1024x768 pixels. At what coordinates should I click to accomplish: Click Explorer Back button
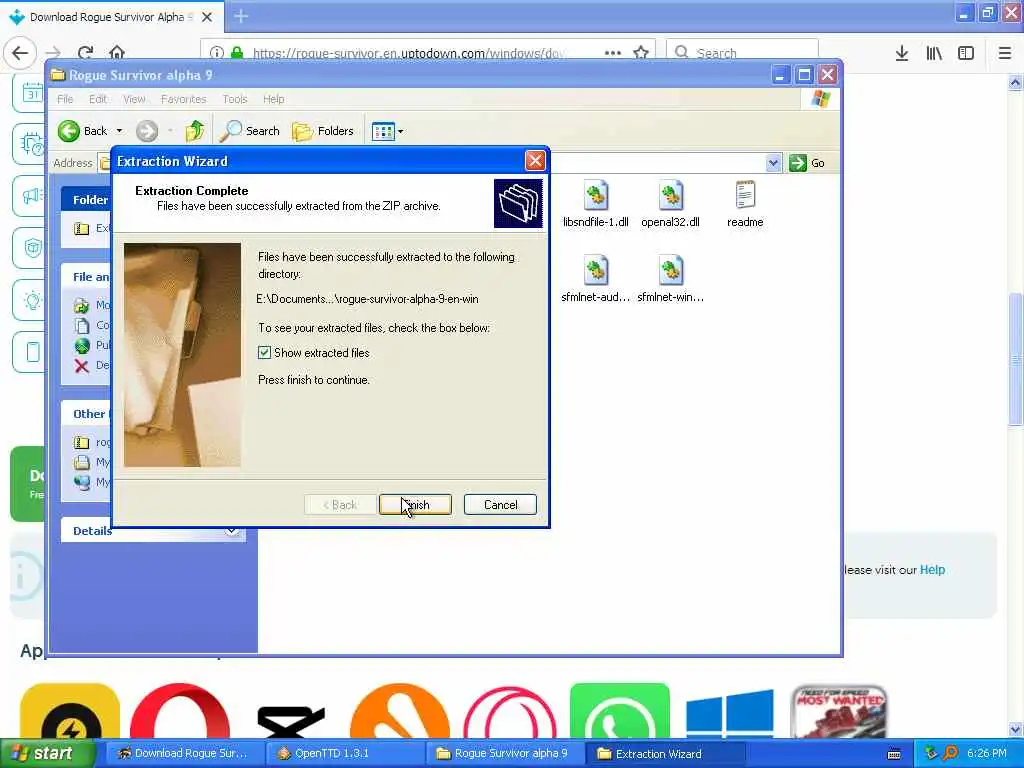(x=82, y=131)
